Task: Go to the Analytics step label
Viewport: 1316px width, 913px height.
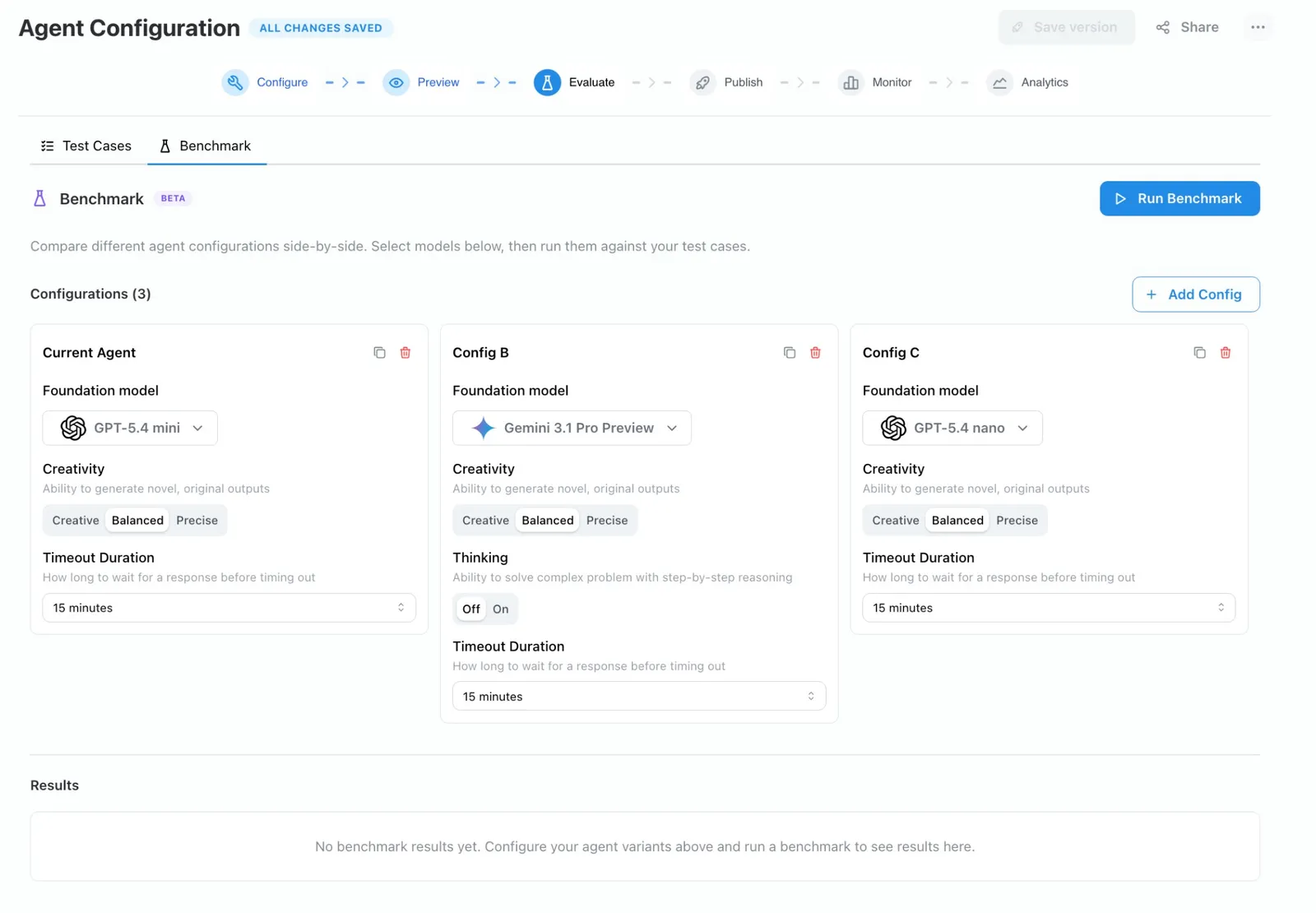Action: (1045, 82)
